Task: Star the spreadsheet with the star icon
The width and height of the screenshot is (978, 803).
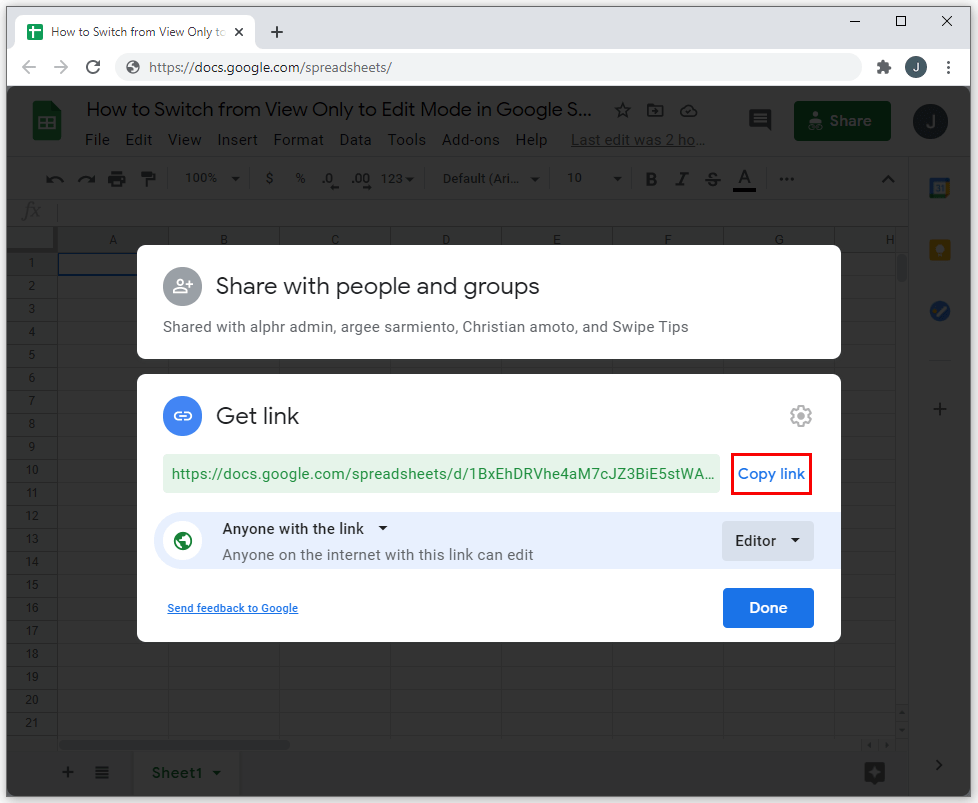Action: 622,111
